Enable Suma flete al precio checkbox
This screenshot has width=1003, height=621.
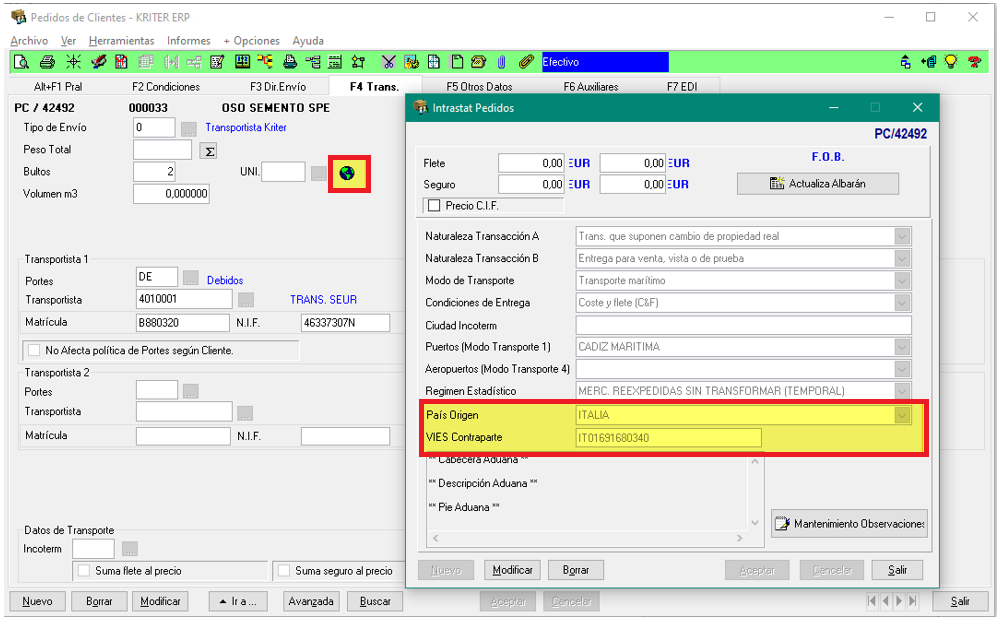point(84,570)
